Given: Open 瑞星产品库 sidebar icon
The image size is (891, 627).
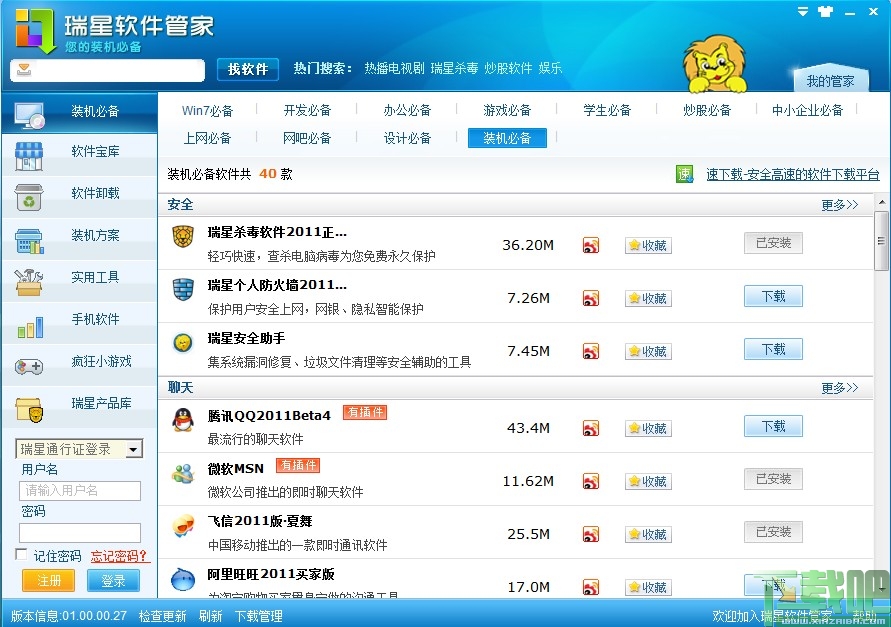Looking at the screenshot, I should coord(29,409).
